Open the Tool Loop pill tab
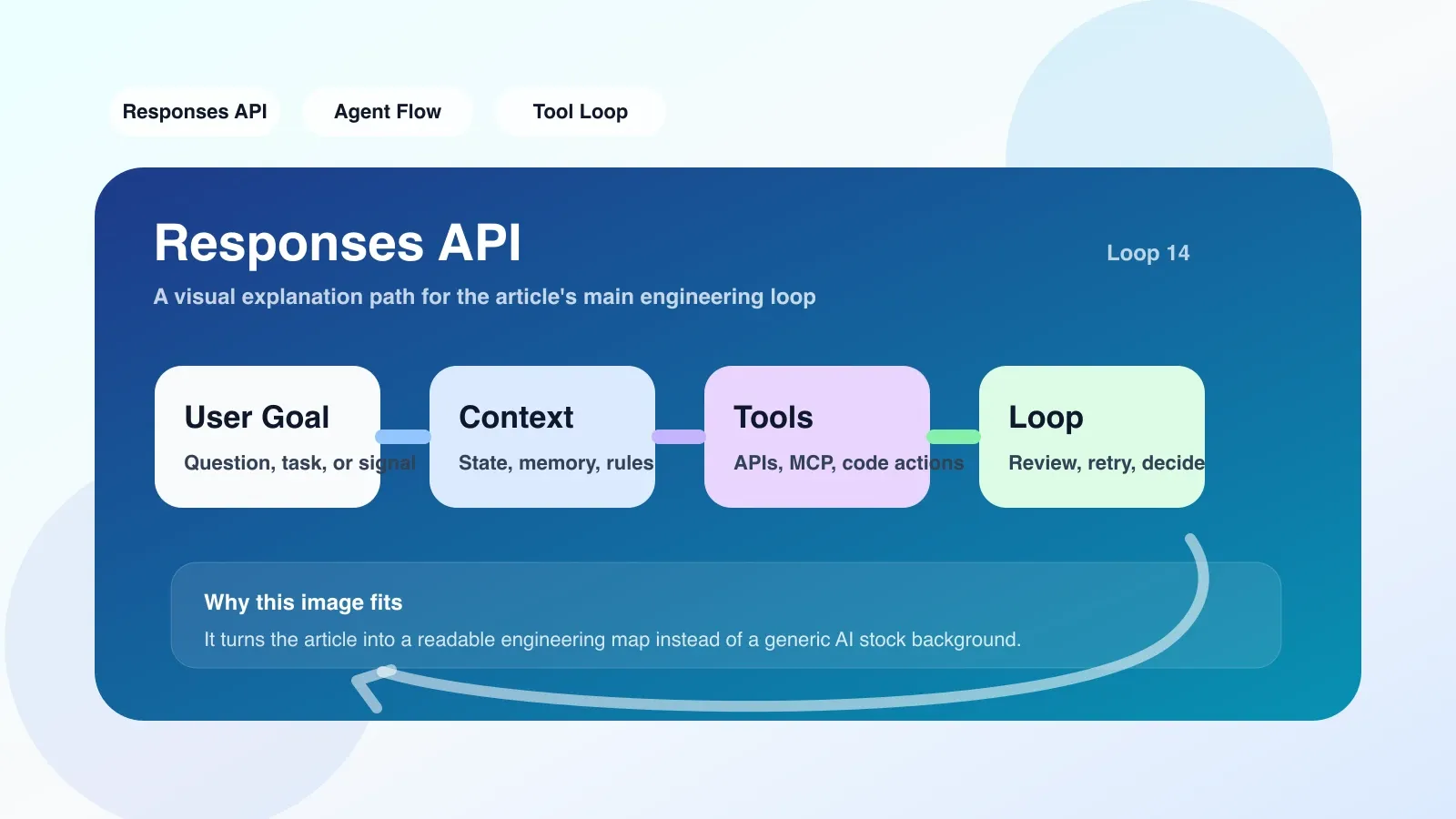The width and height of the screenshot is (1456, 819). [x=581, y=112]
